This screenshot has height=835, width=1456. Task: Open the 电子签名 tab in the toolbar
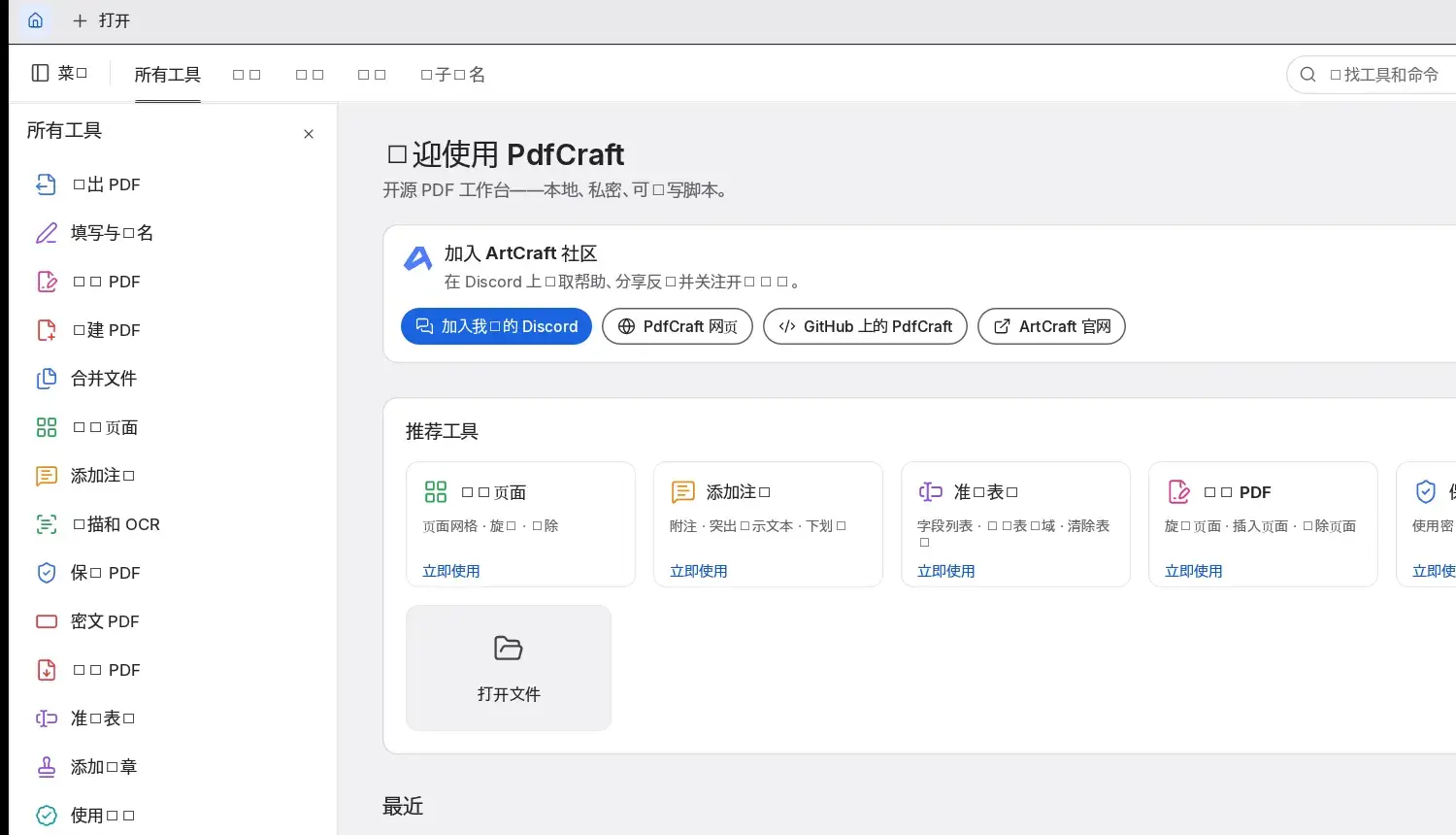(452, 75)
